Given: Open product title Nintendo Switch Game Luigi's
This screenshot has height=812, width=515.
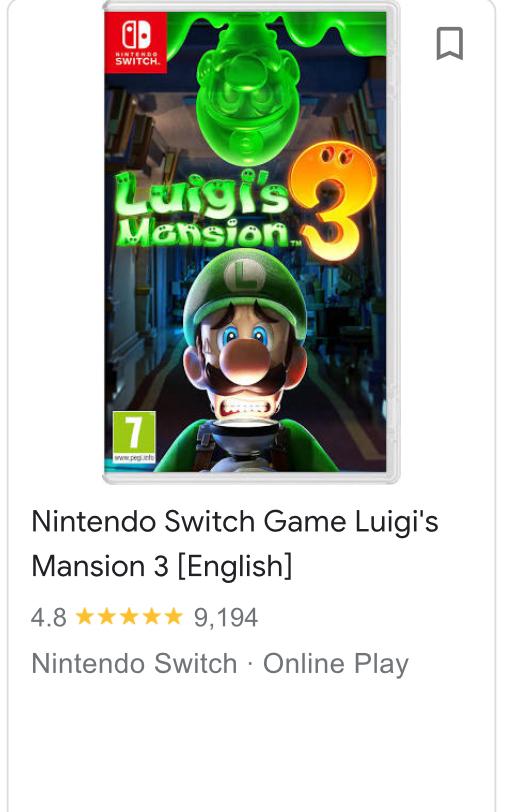Looking at the screenshot, I should tap(235, 521).
